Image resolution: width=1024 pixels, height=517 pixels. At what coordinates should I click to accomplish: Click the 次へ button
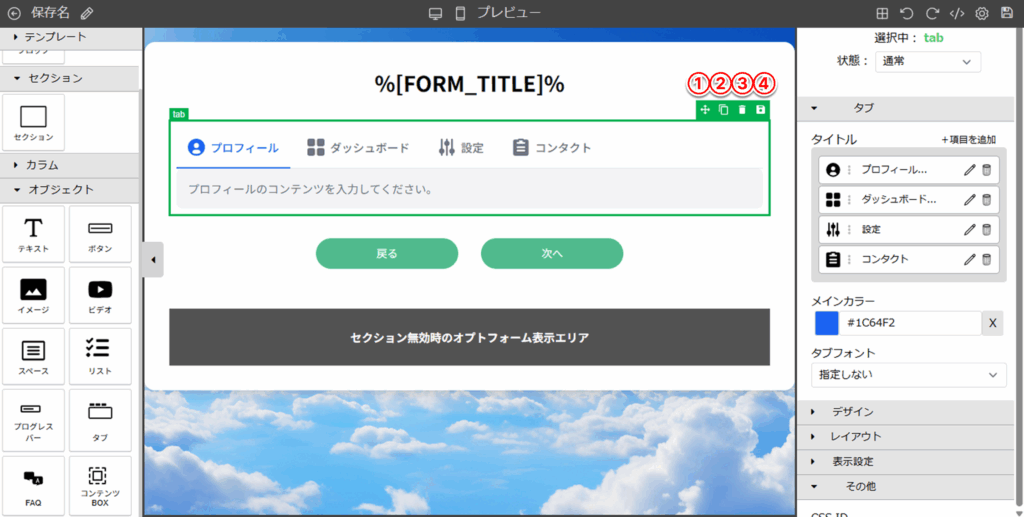click(552, 254)
